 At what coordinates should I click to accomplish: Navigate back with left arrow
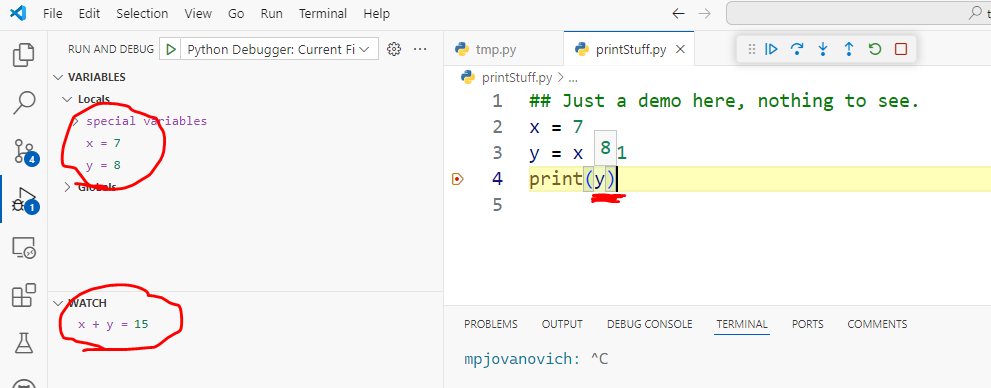[x=678, y=13]
